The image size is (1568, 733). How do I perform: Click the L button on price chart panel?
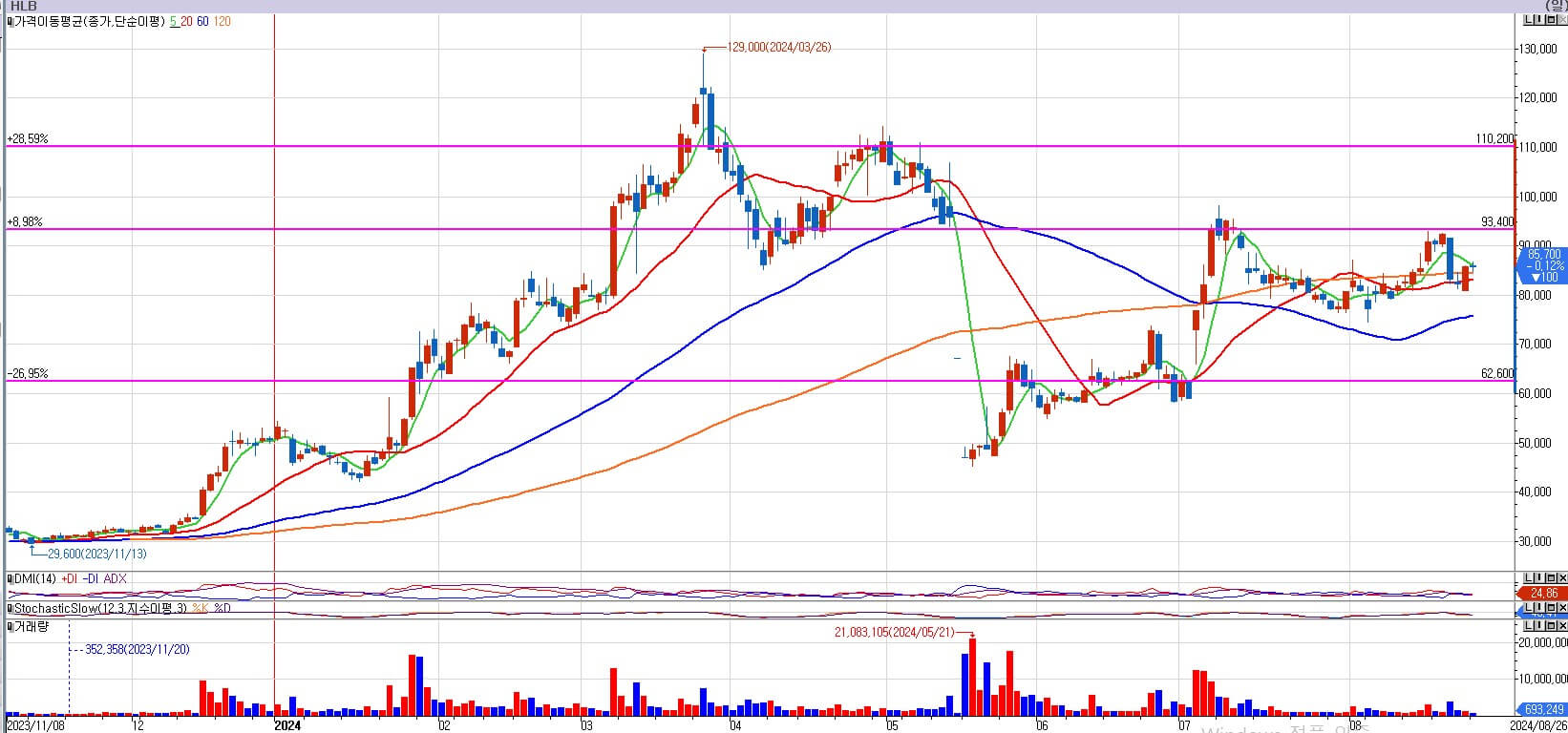coord(1528,20)
